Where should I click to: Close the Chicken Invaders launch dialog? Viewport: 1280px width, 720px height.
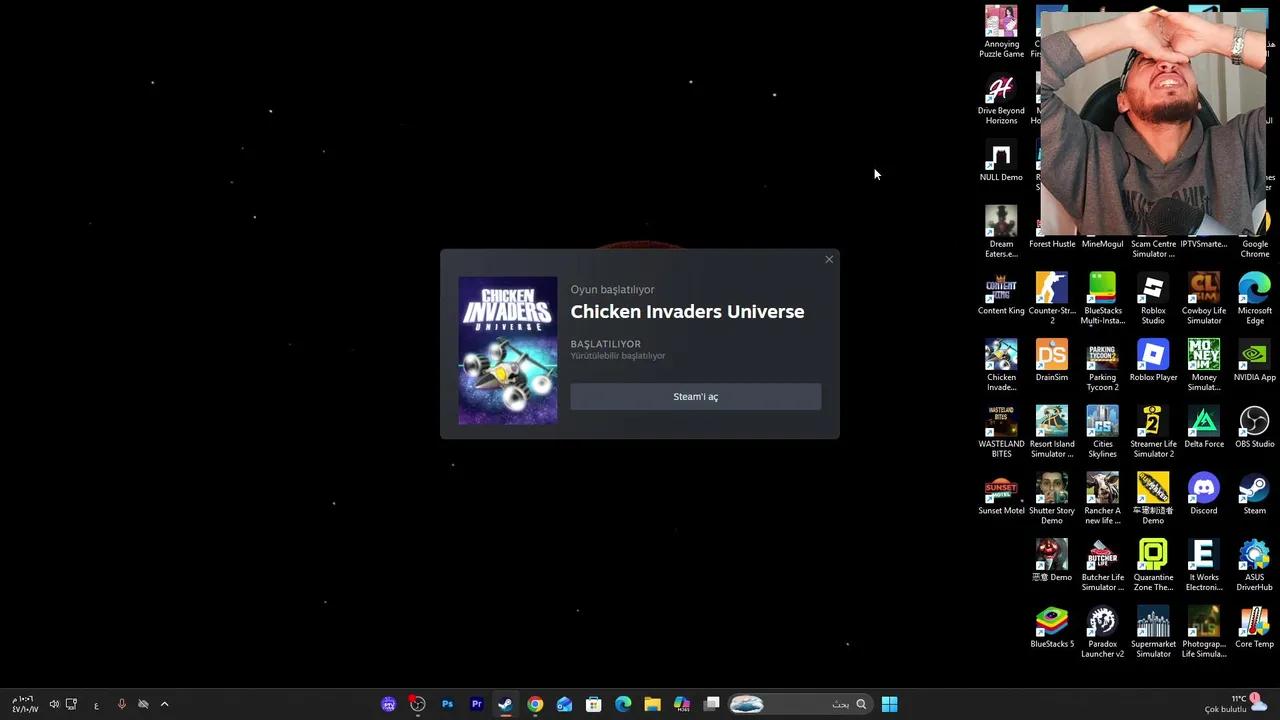pyautogui.click(x=829, y=260)
